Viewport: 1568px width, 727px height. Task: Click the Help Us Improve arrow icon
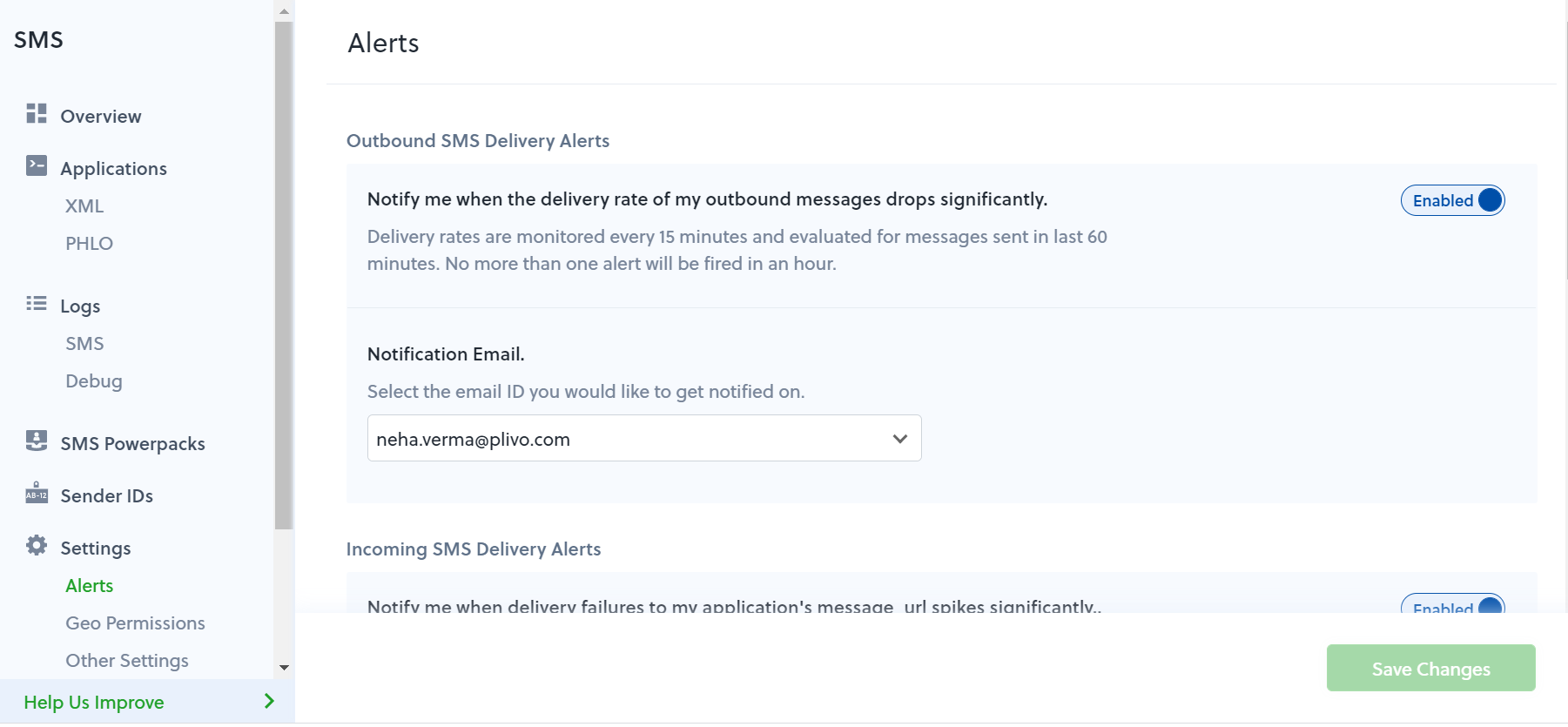269,701
